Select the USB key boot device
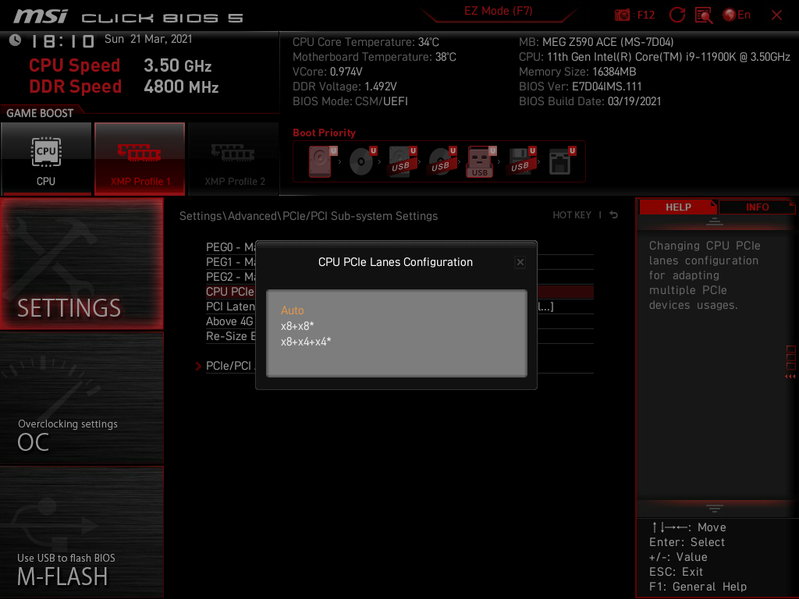 coord(481,161)
